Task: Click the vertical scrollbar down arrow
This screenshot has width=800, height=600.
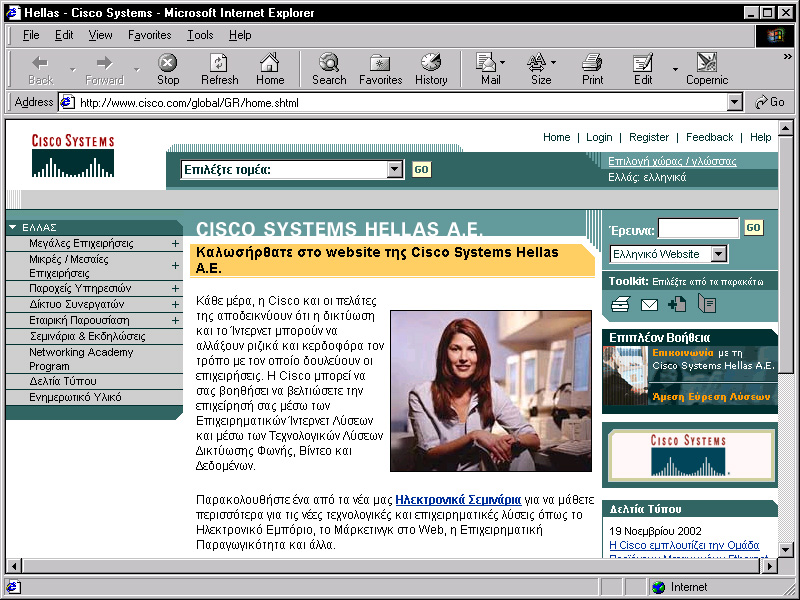Action: tap(785, 550)
